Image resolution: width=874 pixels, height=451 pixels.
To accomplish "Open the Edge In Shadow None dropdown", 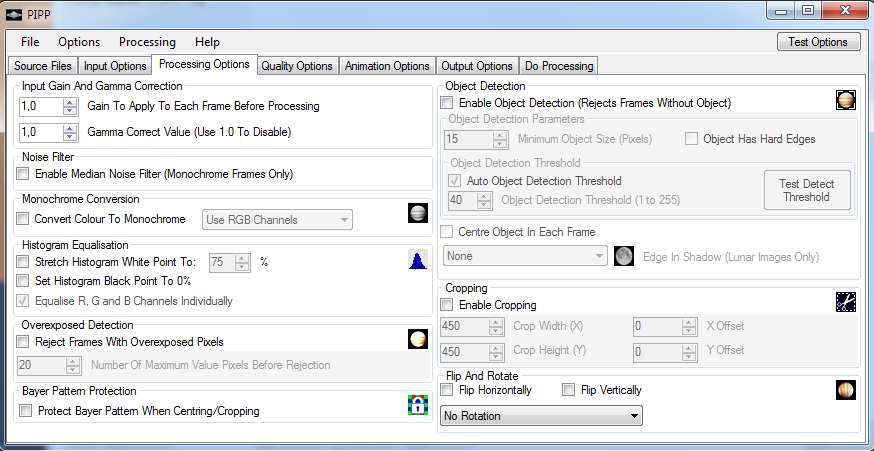I will (x=524, y=256).
